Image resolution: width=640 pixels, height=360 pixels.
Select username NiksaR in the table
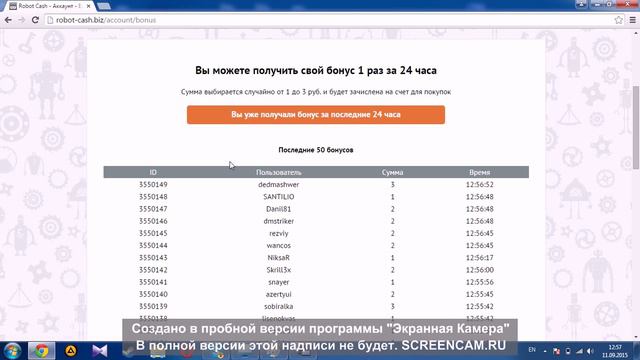279,258
